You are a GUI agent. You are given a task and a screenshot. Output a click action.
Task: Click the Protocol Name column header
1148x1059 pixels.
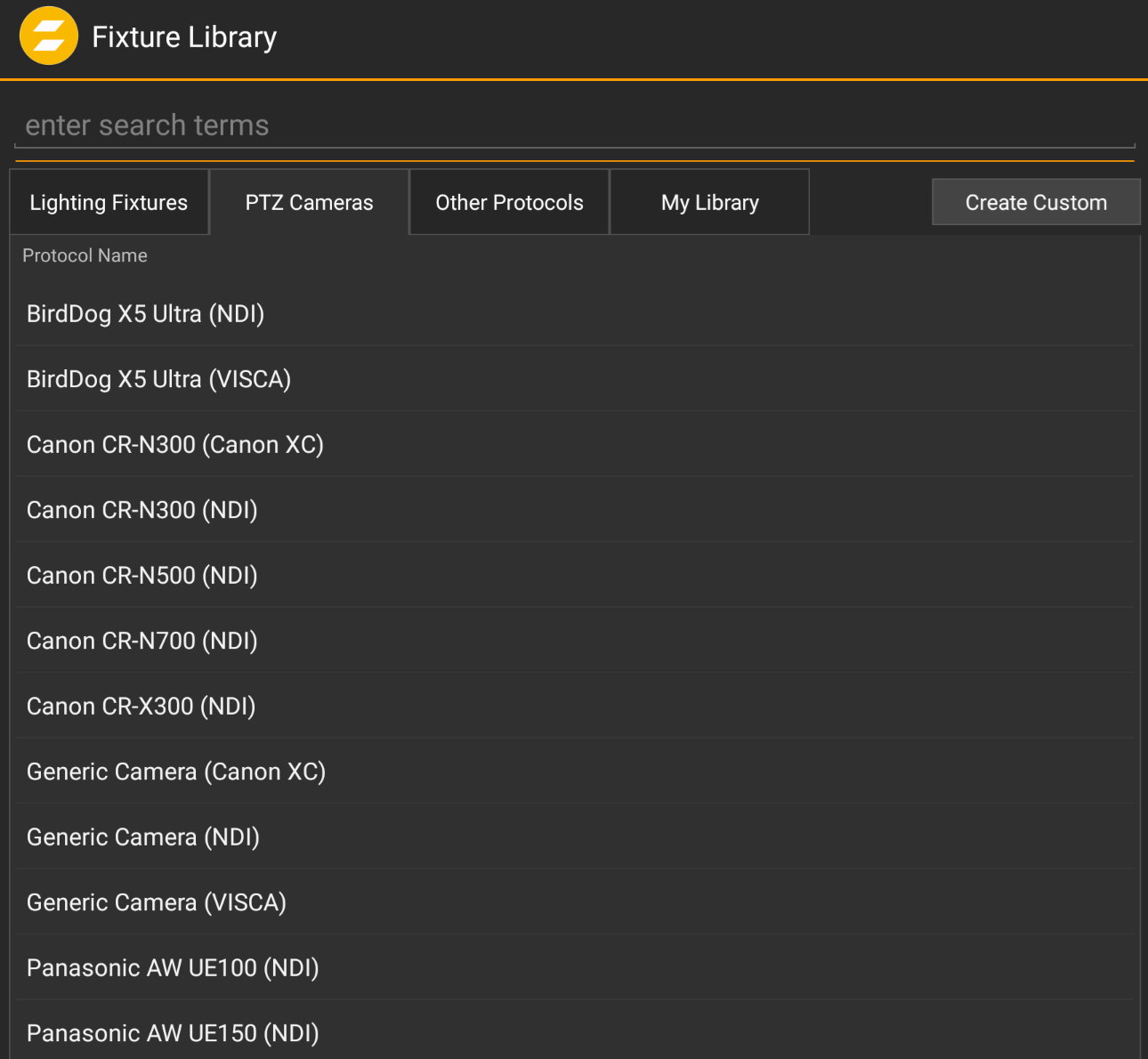coord(85,255)
